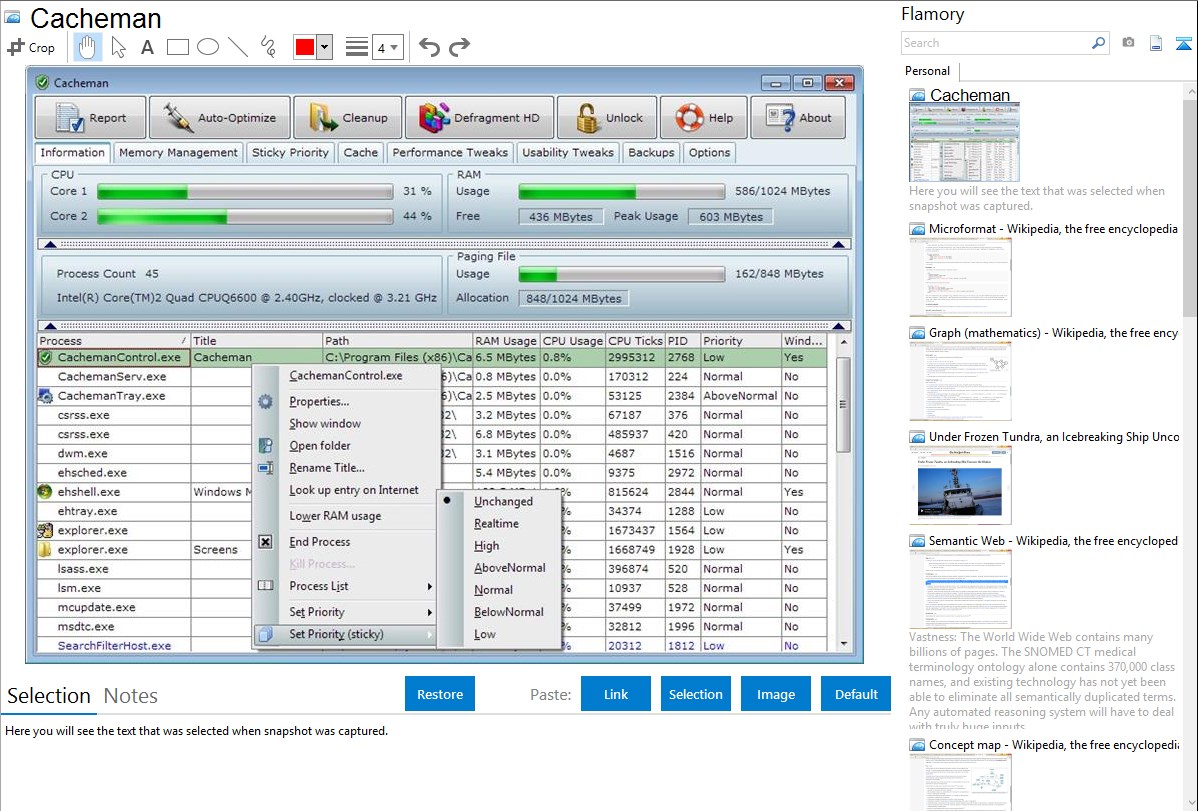Screen dimensions: 1198x811
Task: Open Help via the lifebuoy button
Action: [x=703, y=118]
